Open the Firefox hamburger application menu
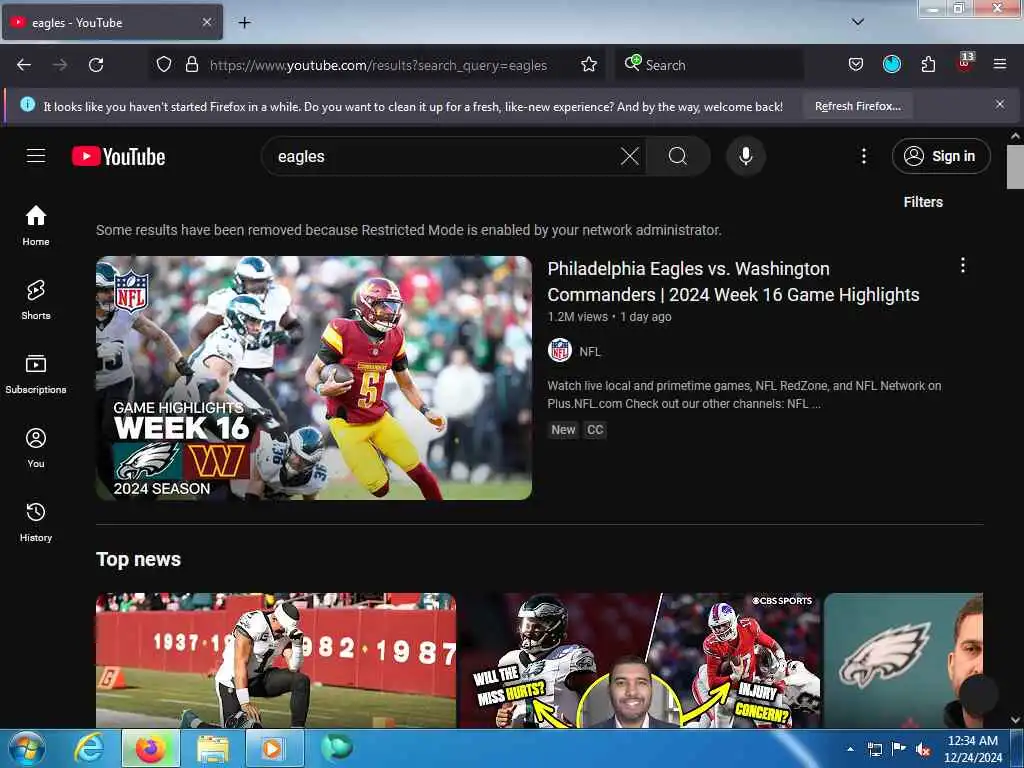 [1000, 65]
